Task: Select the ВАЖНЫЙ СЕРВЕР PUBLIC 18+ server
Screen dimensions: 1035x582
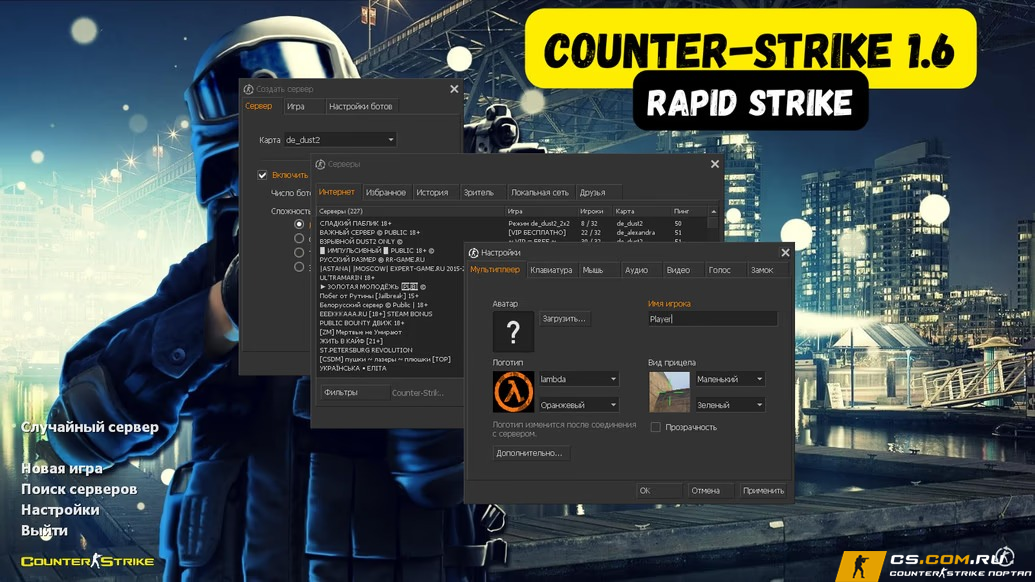Action: pos(512,233)
